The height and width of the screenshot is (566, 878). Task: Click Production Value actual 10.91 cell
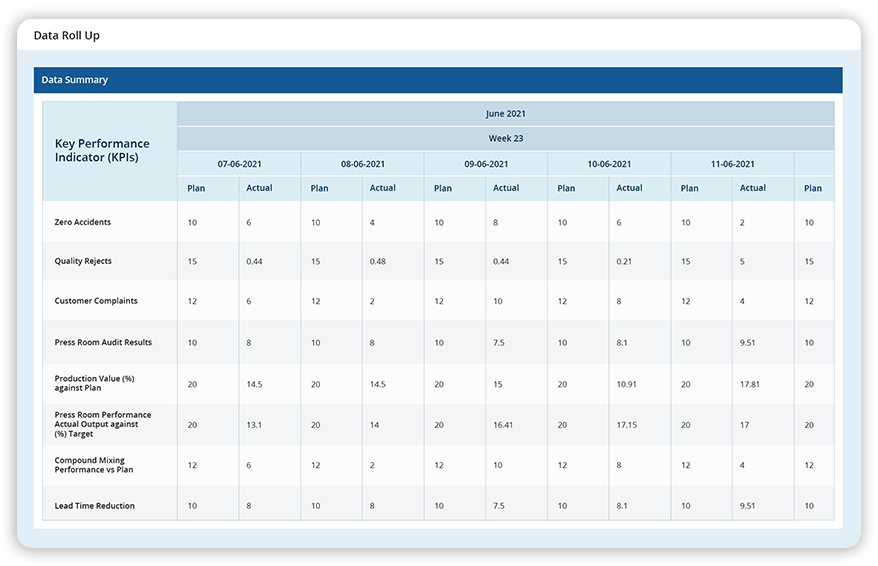point(626,385)
